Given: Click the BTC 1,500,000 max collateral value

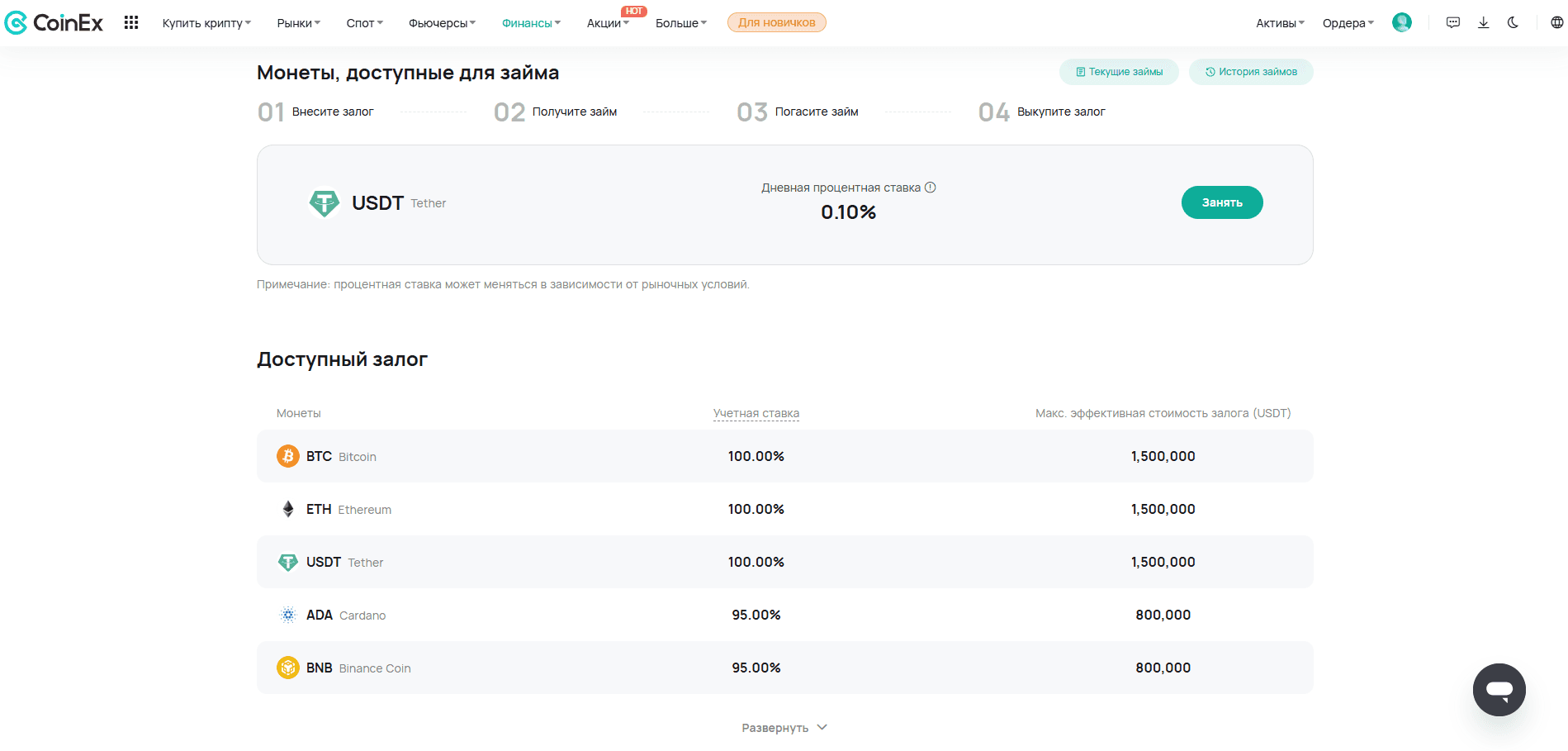Looking at the screenshot, I should pos(1163,456).
